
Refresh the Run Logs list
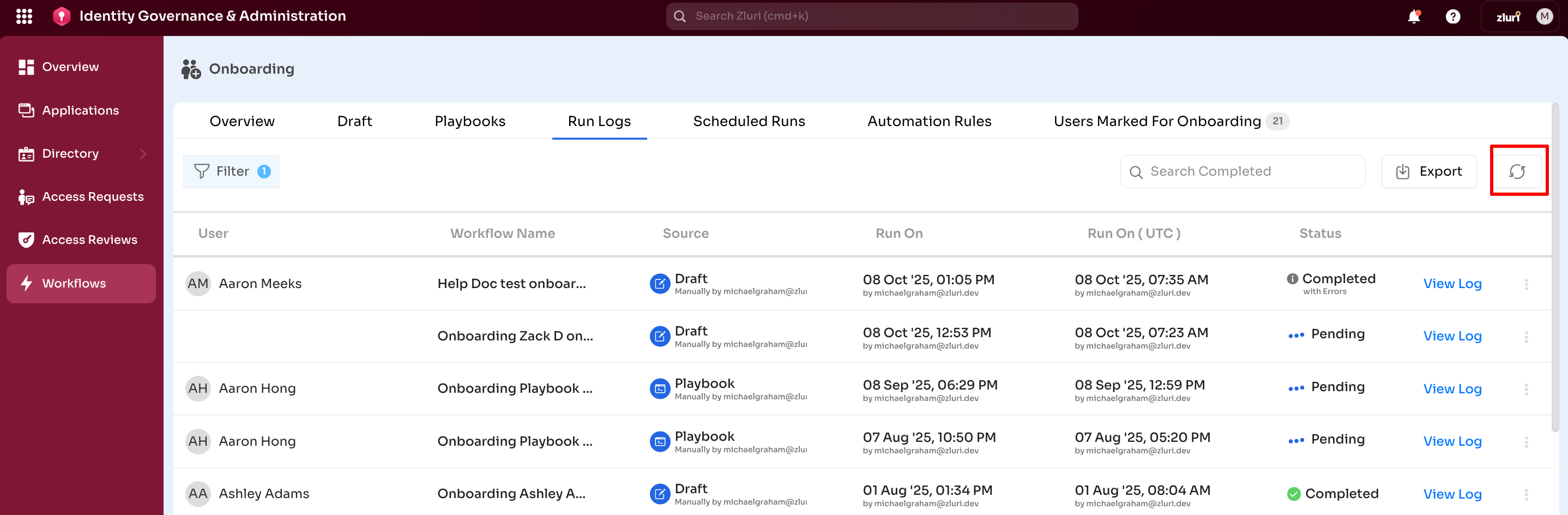click(x=1517, y=171)
